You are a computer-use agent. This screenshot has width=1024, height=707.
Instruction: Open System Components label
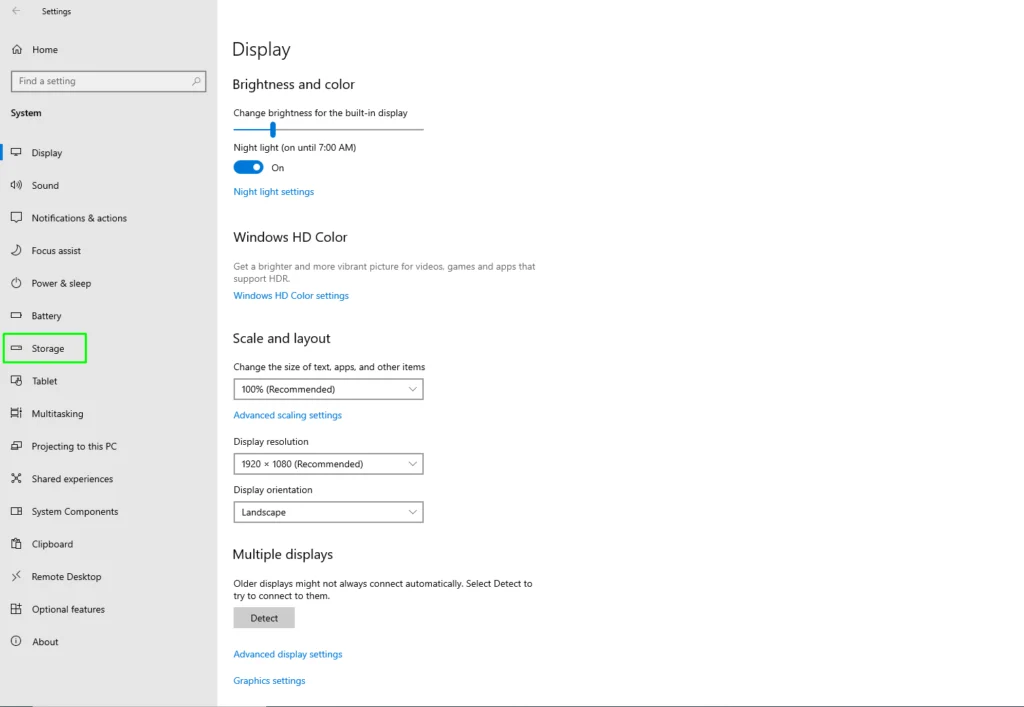pyautogui.click(x=75, y=512)
